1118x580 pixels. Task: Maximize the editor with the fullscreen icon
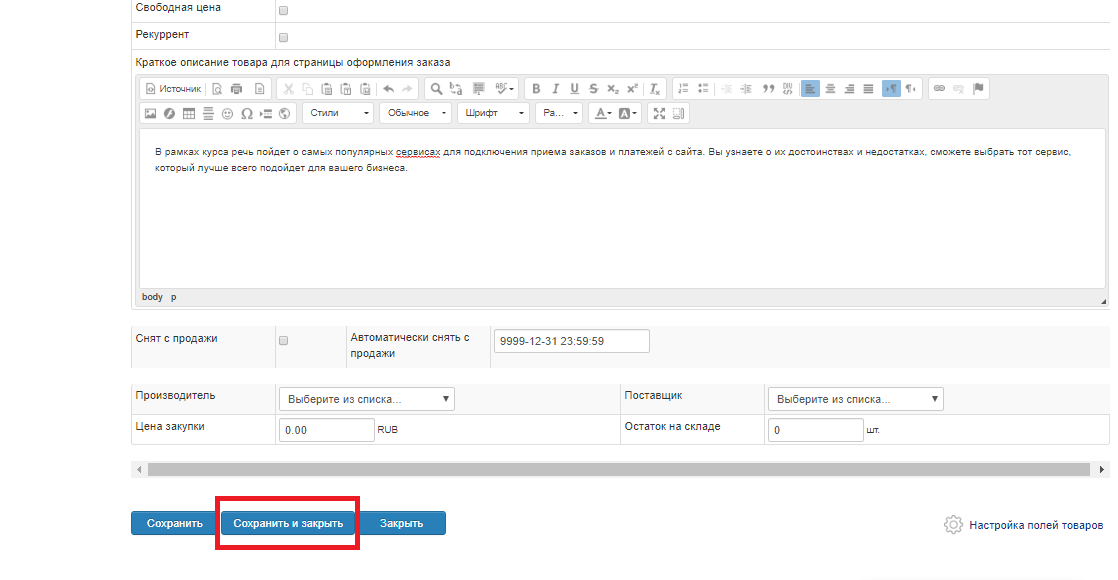coord(659,113)
